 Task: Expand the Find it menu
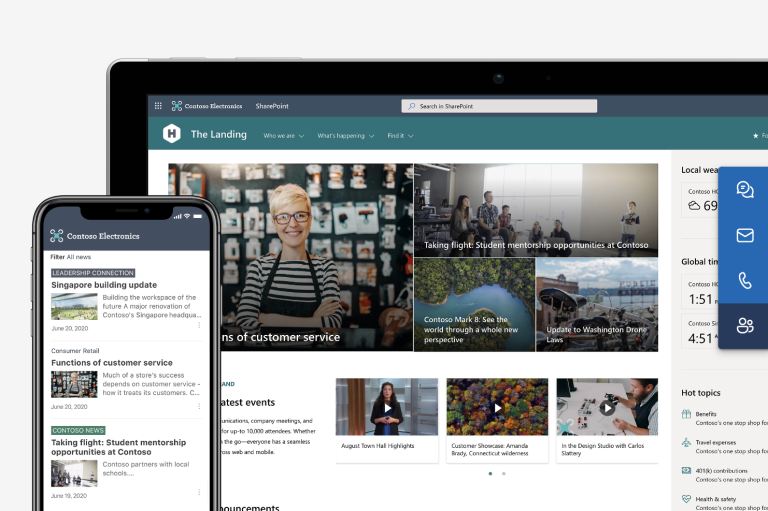tap(400, 136)
